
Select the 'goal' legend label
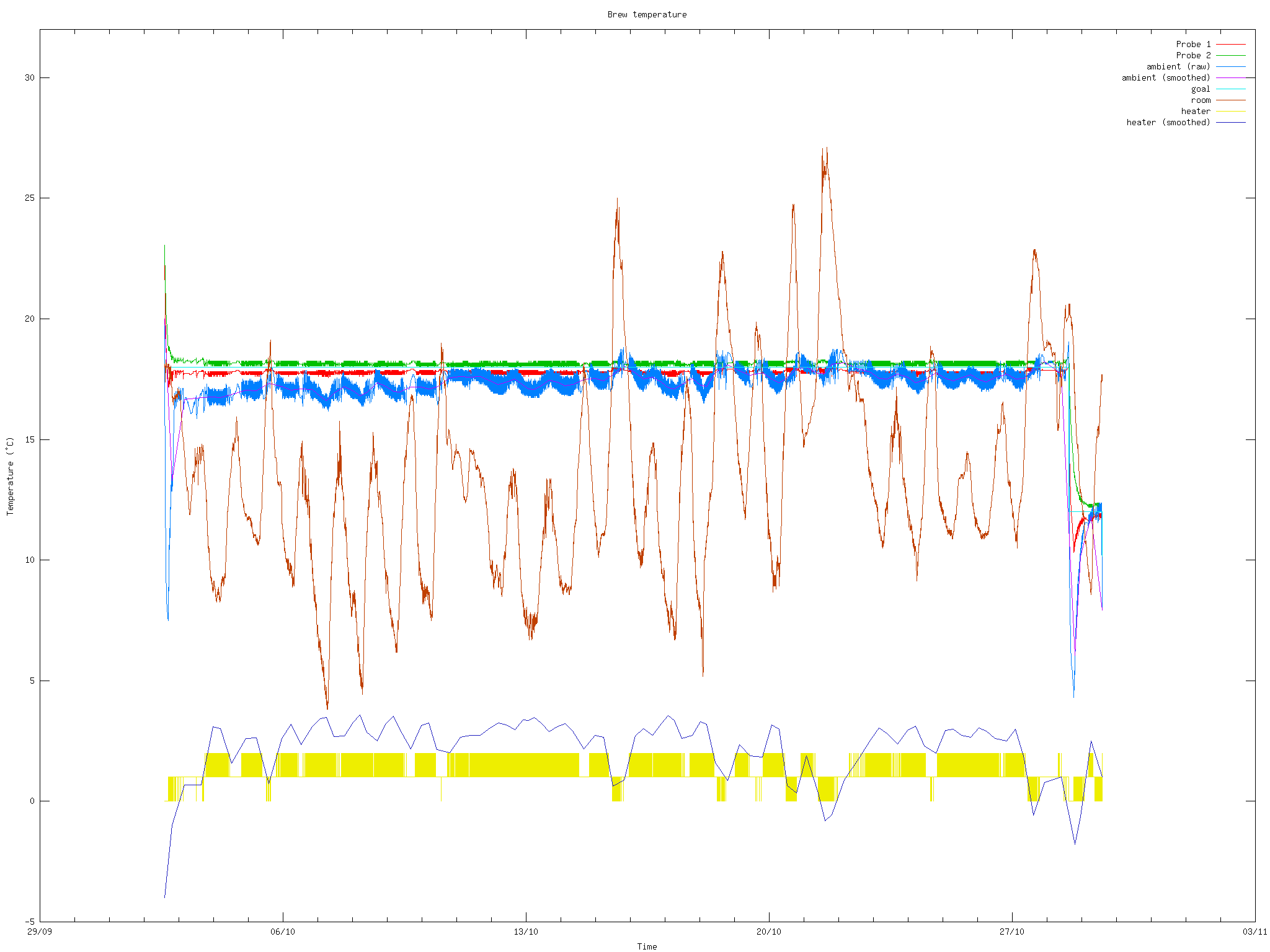point(1201,89)
